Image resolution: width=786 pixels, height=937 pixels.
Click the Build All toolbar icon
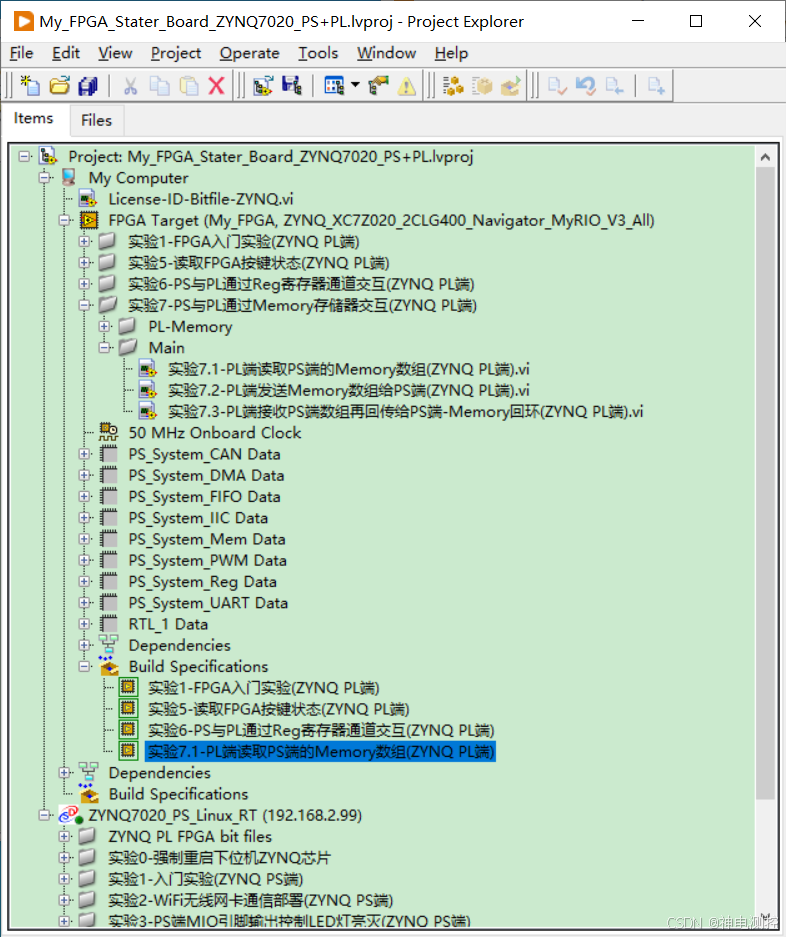453,85
